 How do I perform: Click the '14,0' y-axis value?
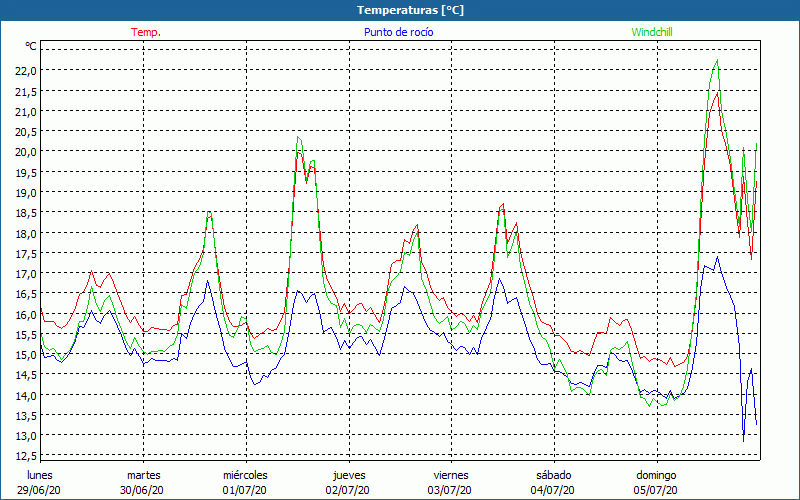click(x=26, y=395)
